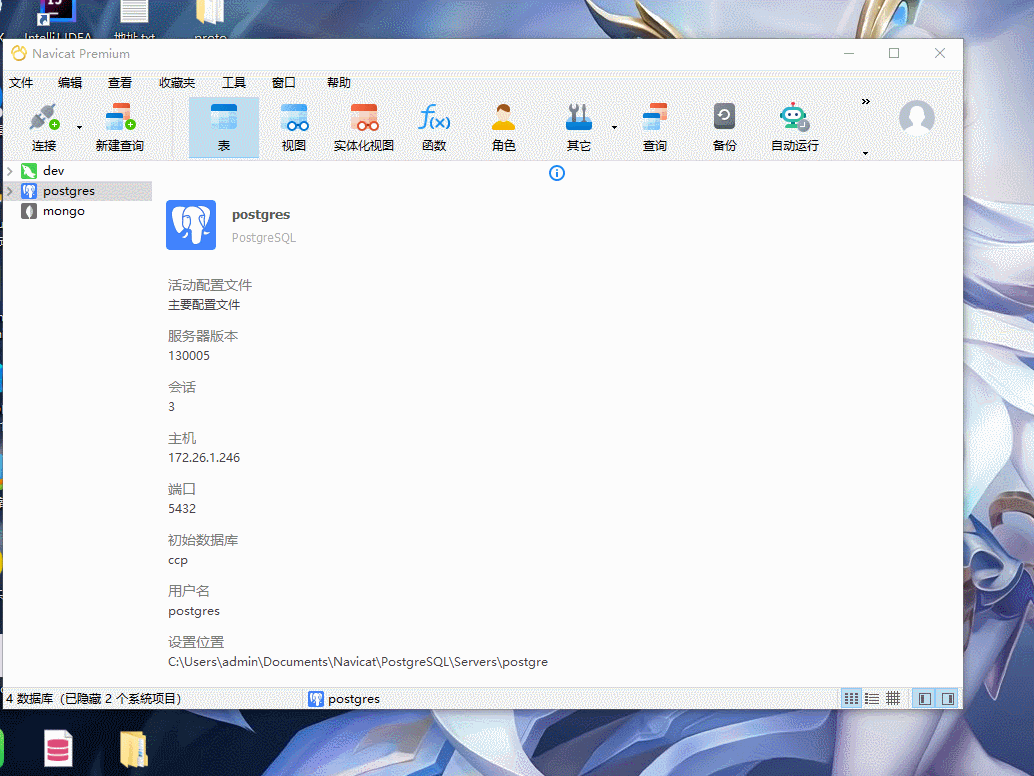Viewport: 1034px width, 776px height.
Task: Select the Table (表) toolbar icon
Action: tap(224, 127)
